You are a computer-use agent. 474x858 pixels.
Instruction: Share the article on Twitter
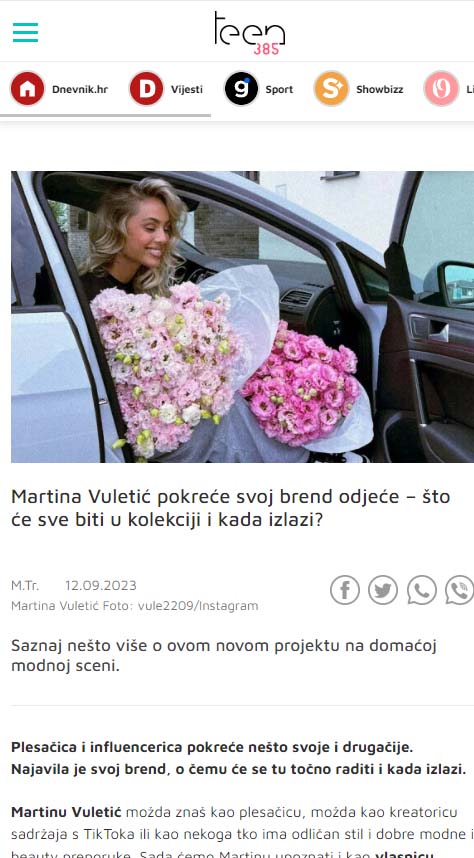[383, 590]
